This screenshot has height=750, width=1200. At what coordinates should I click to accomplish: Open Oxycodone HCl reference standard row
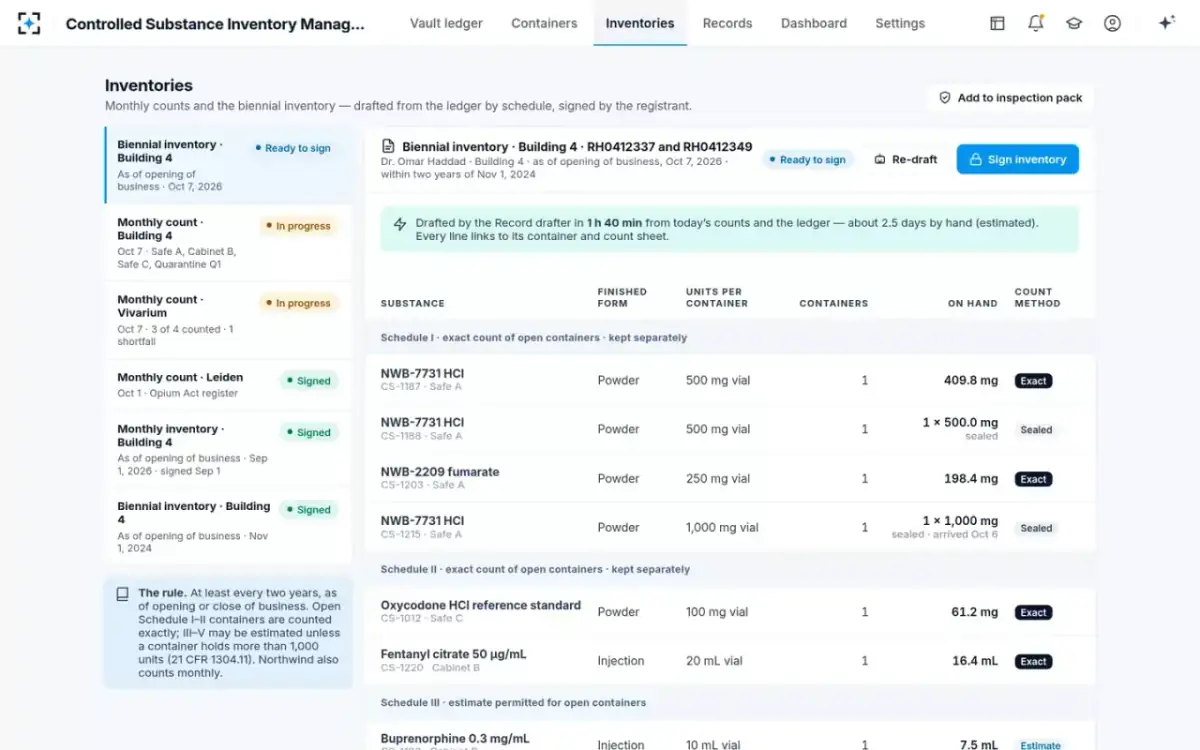[729, 611]
